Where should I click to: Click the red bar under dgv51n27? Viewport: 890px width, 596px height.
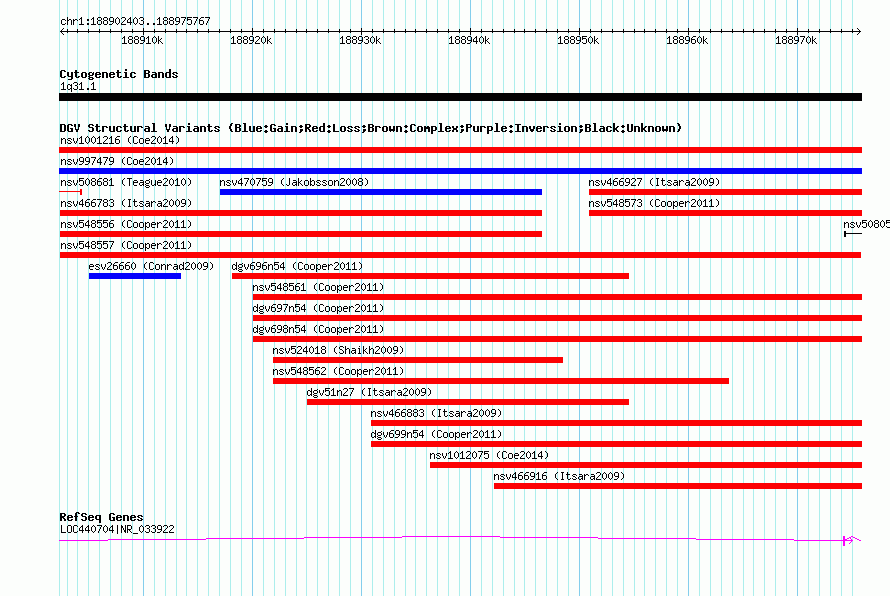click(468, 402)
